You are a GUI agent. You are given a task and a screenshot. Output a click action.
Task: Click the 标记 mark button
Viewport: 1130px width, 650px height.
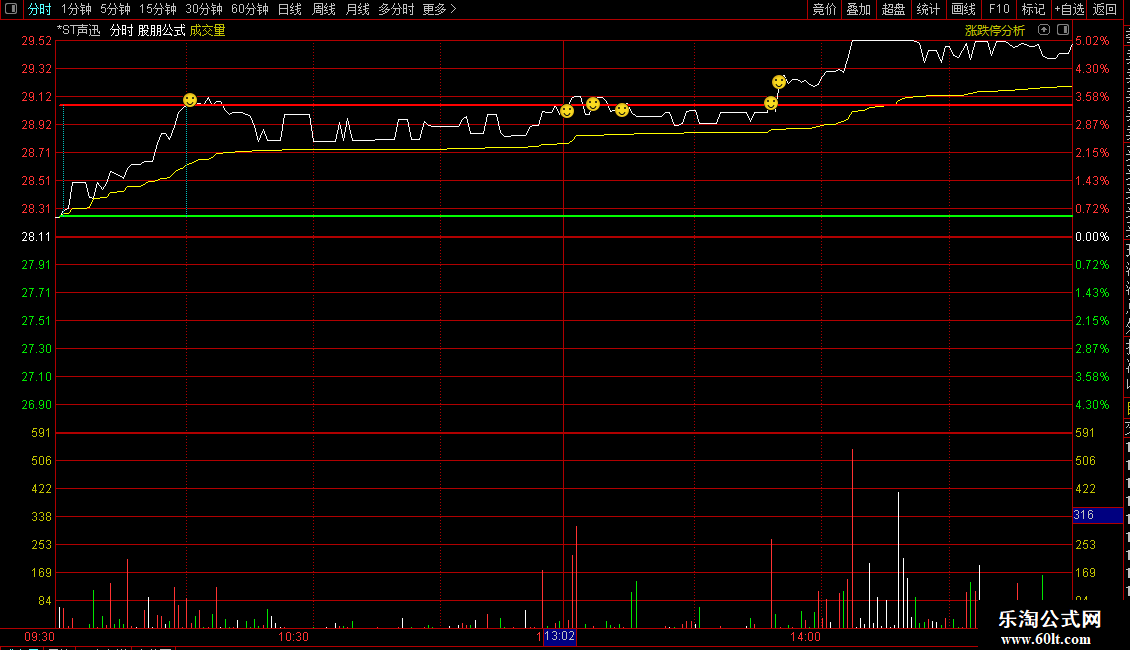coord(1033,9)
